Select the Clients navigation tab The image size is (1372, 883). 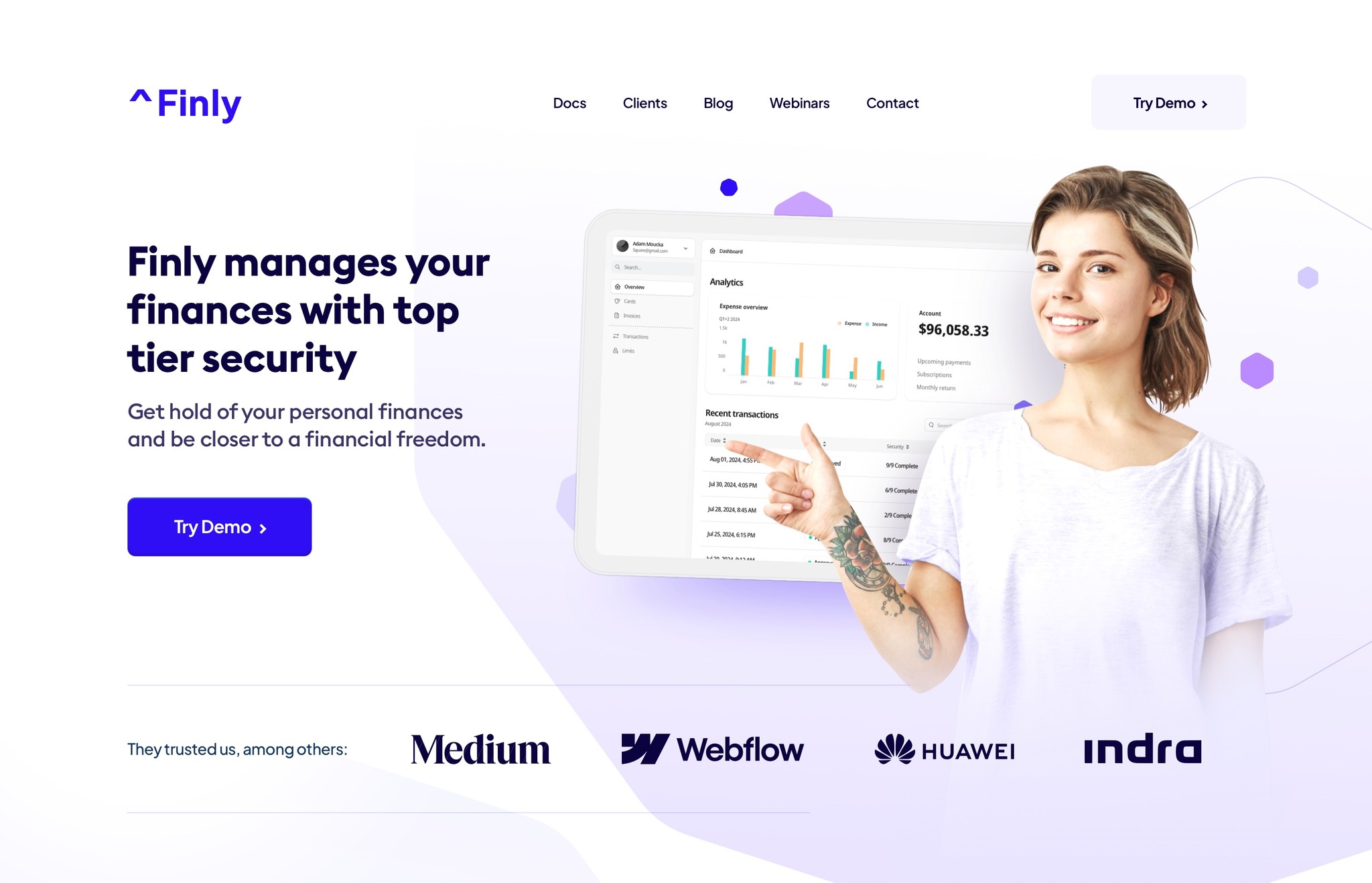(x=643, y=102)
